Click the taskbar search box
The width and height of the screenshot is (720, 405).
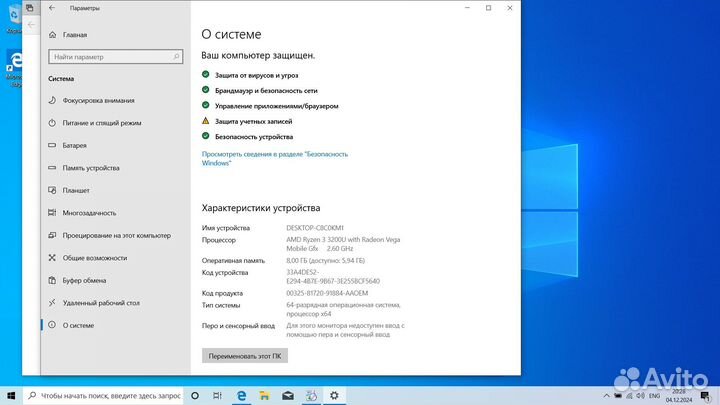coord(103,395)
